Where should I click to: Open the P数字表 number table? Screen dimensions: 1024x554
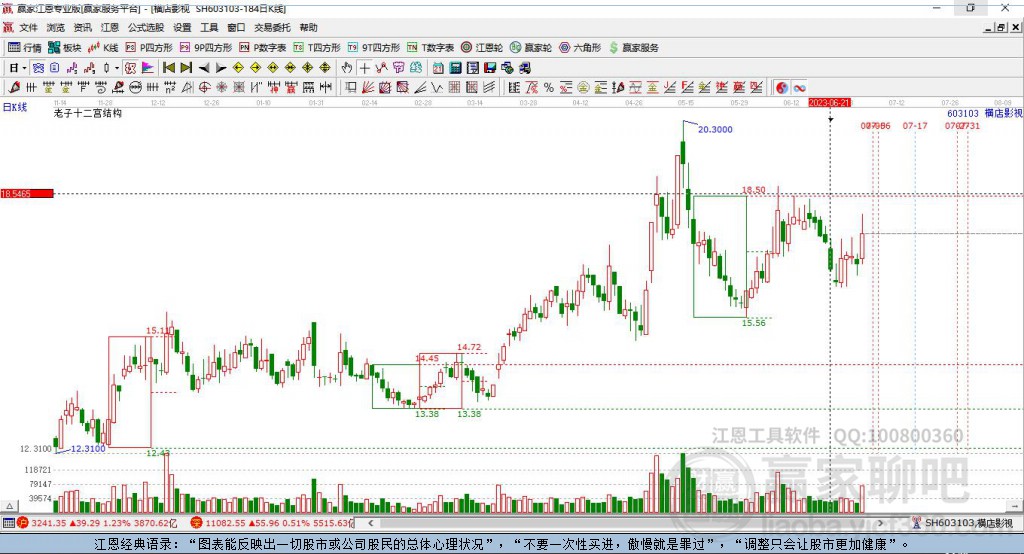pyautogui.click(x=263, y=48)
